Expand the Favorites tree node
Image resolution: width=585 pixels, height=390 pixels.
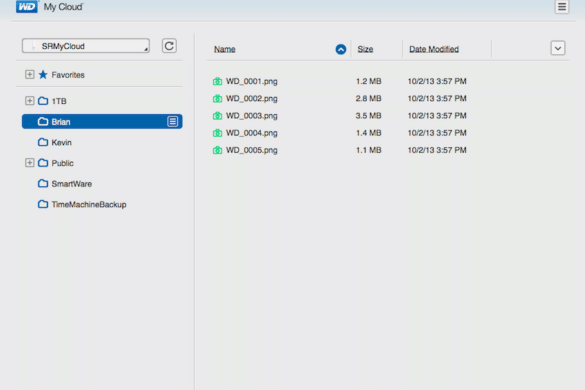coord(29,74)
